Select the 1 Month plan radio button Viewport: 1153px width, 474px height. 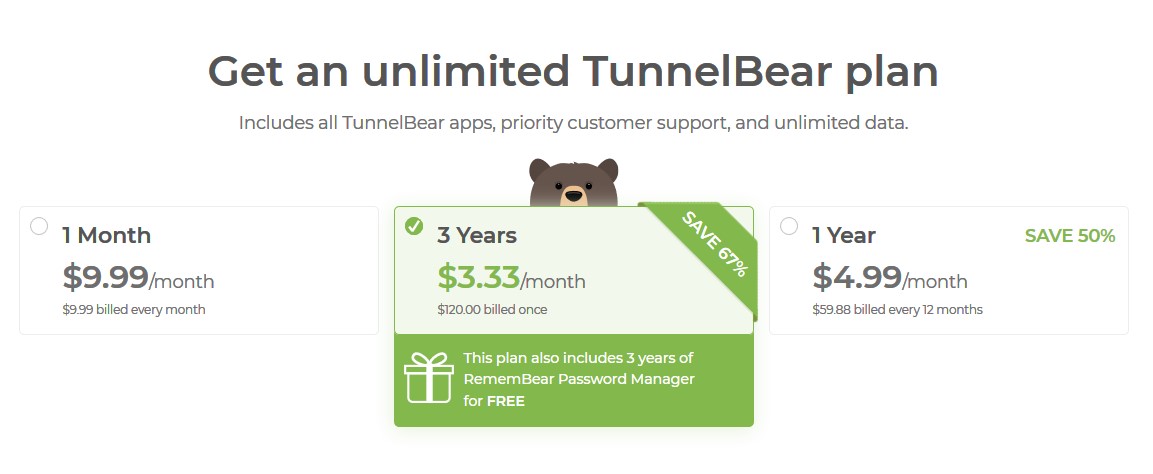click(x=39, y=226)
